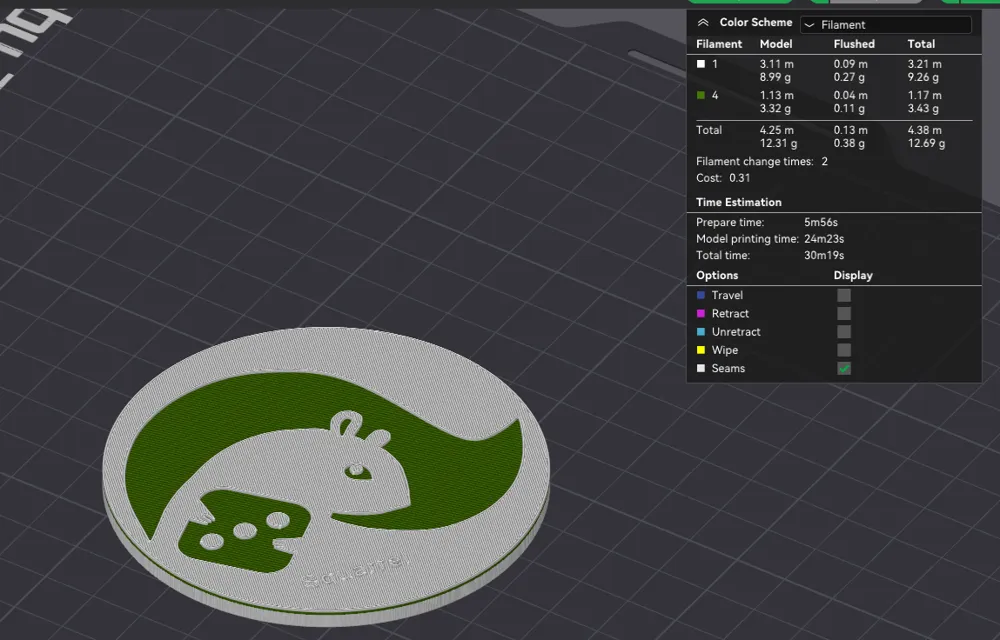Click filament 1 total 9.26 g value
Viewport: 1000px width, 640px height.
pos(923,78)
